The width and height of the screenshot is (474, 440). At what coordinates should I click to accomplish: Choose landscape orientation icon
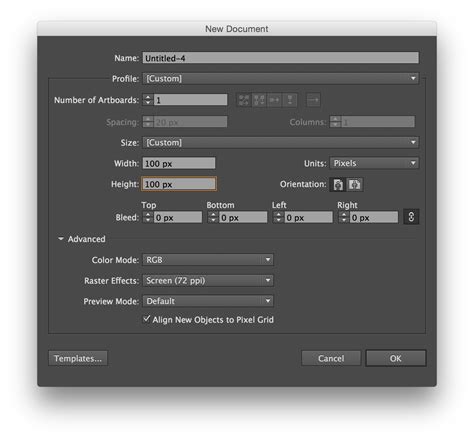tap(355, 184)
